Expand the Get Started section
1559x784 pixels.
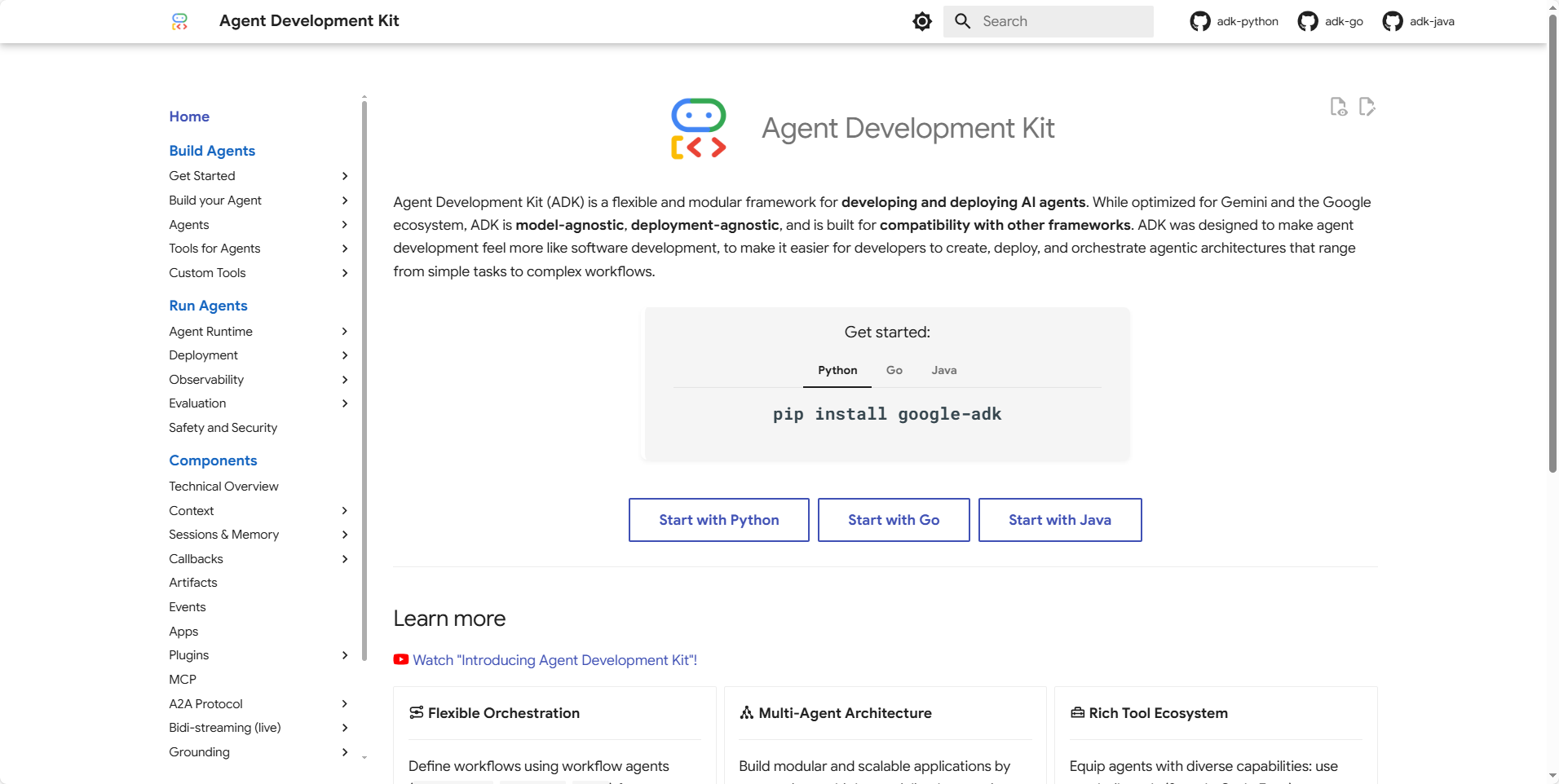345,176
